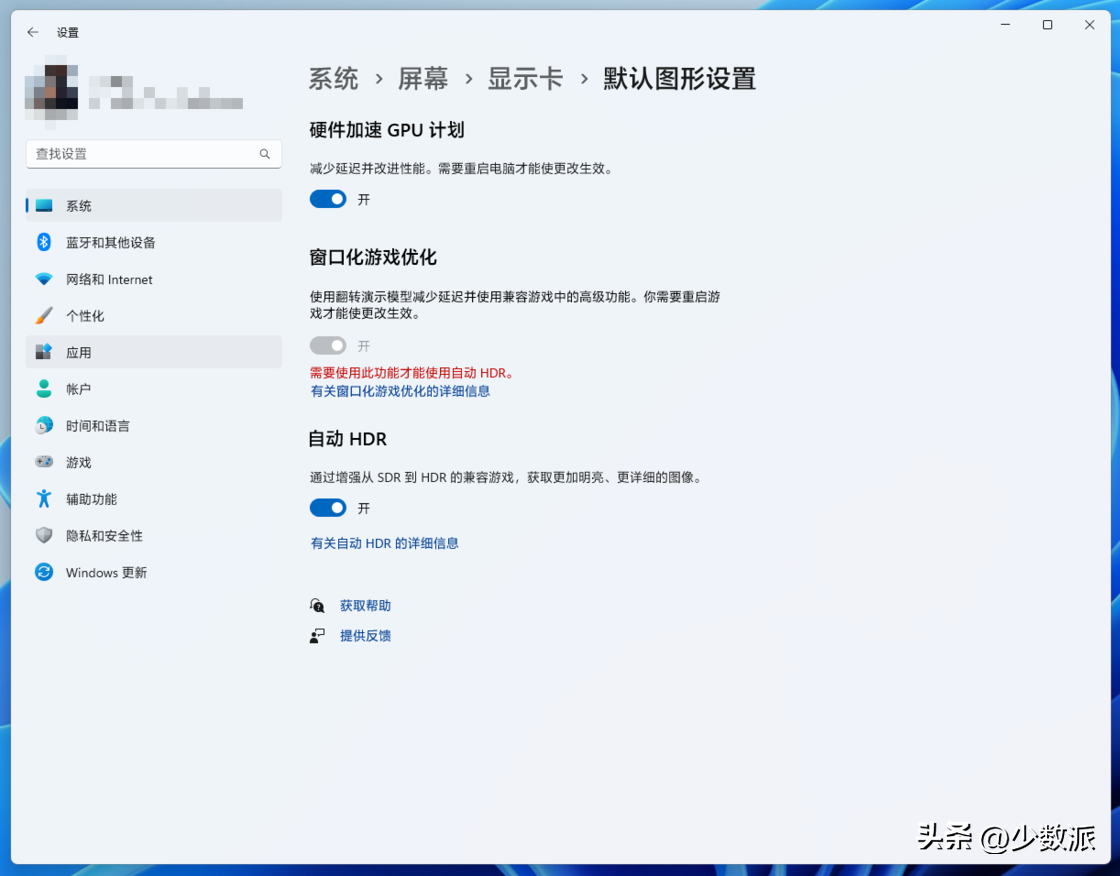
Task: Click the Bluetooth icon in sidebar
Action: click(44, 242)
